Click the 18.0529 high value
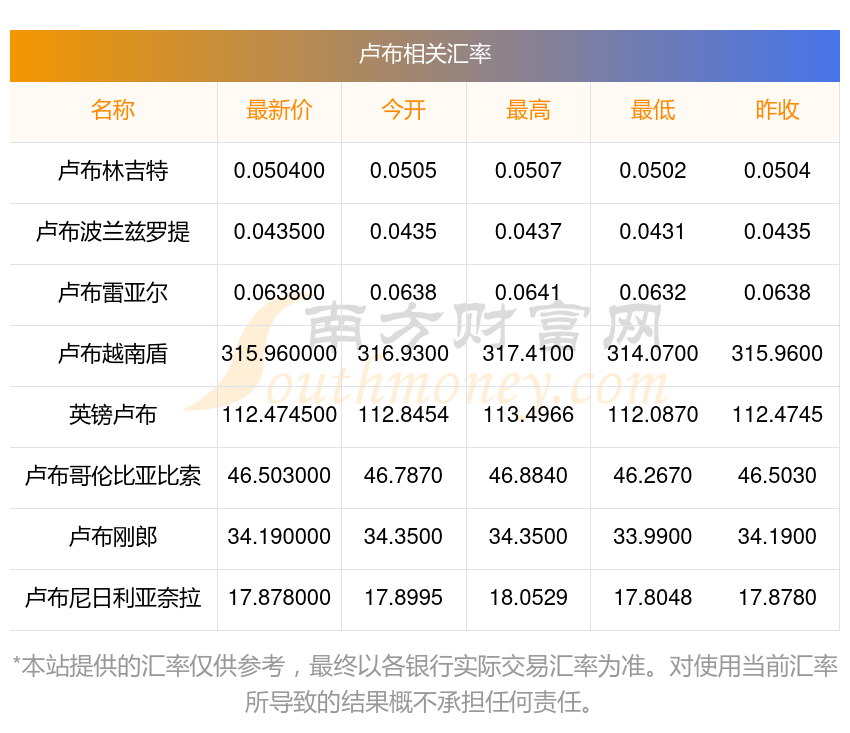Screen dimensions: 850x733 [x=528, y=598]
